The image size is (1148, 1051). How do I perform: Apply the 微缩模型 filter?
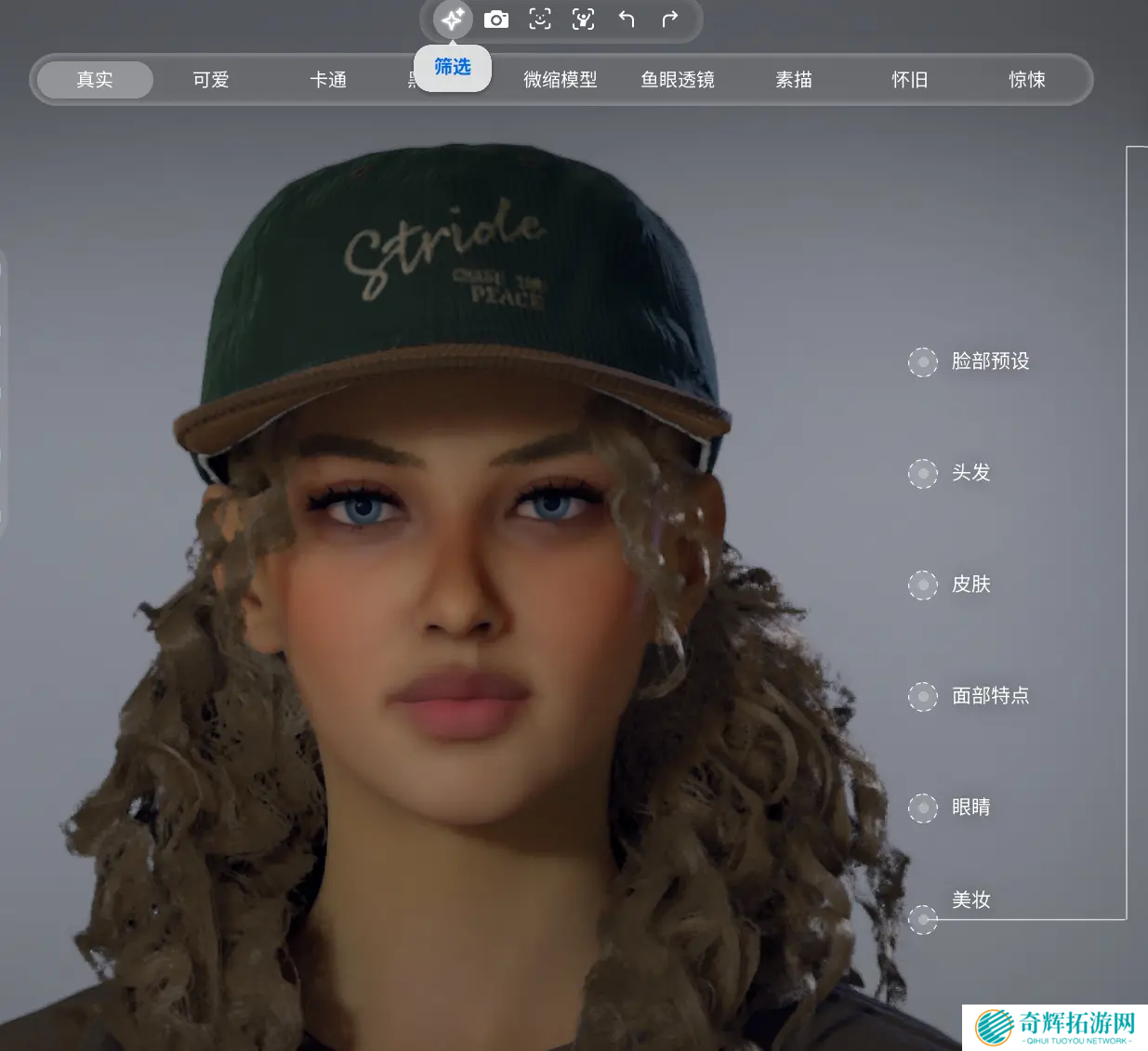[x=561, y=80]
